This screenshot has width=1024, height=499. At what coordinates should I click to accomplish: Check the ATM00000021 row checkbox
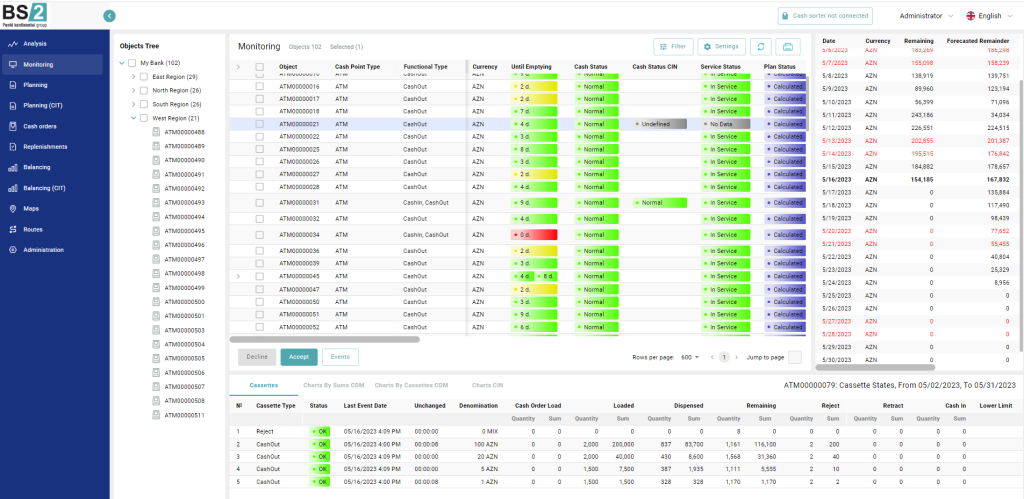pyautogui.click(x=260, y=124)
